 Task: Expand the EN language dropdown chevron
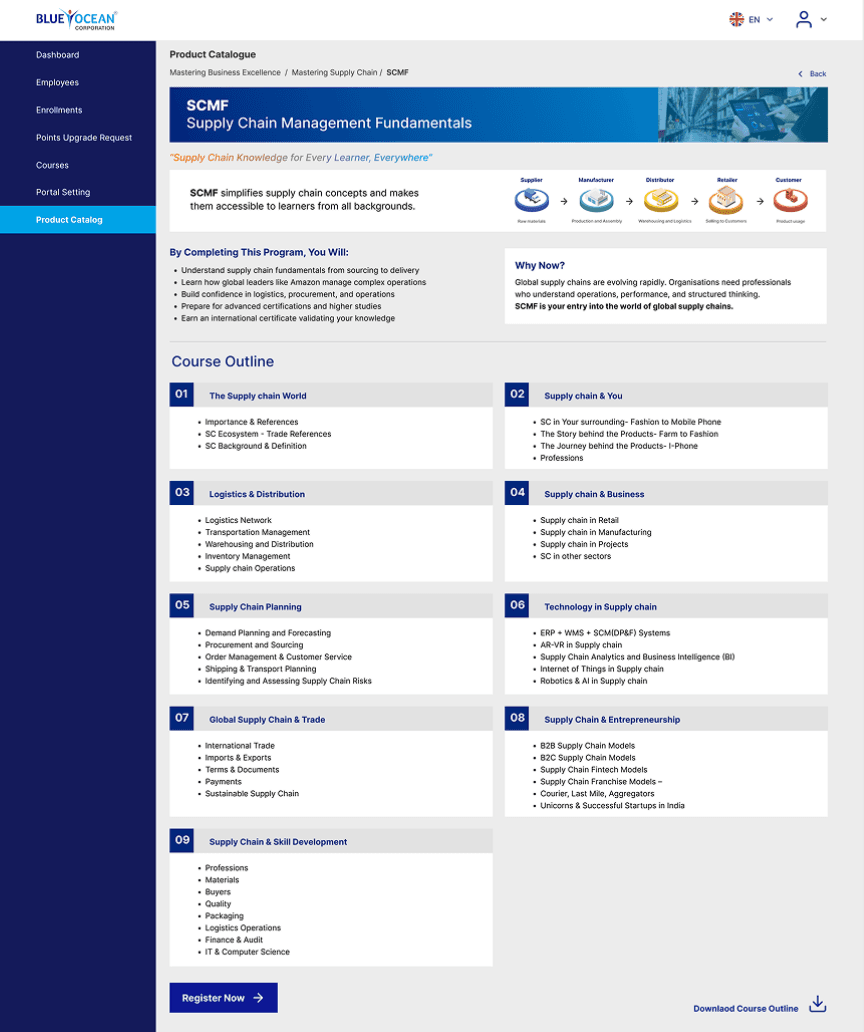tap(770, 19)
